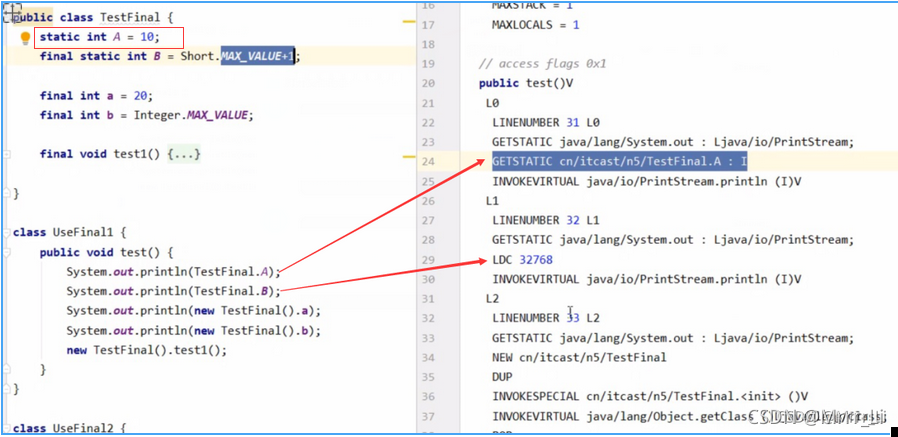Image resolution: width=898 pixels, height=437 pixels.
Task: Click gutter line number 20
Action: pyautogui.click(x=428, y=84)
